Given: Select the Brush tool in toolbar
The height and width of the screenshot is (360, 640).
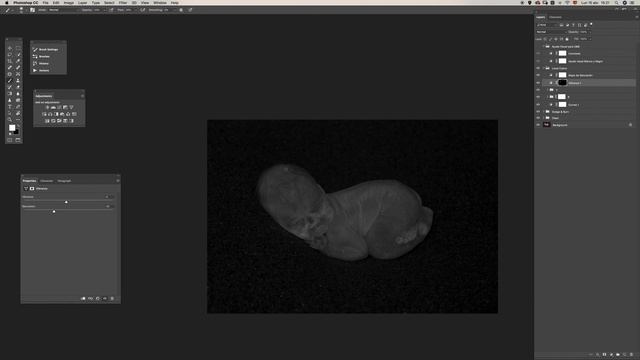Looking at the screenshot, I should 10,80.
